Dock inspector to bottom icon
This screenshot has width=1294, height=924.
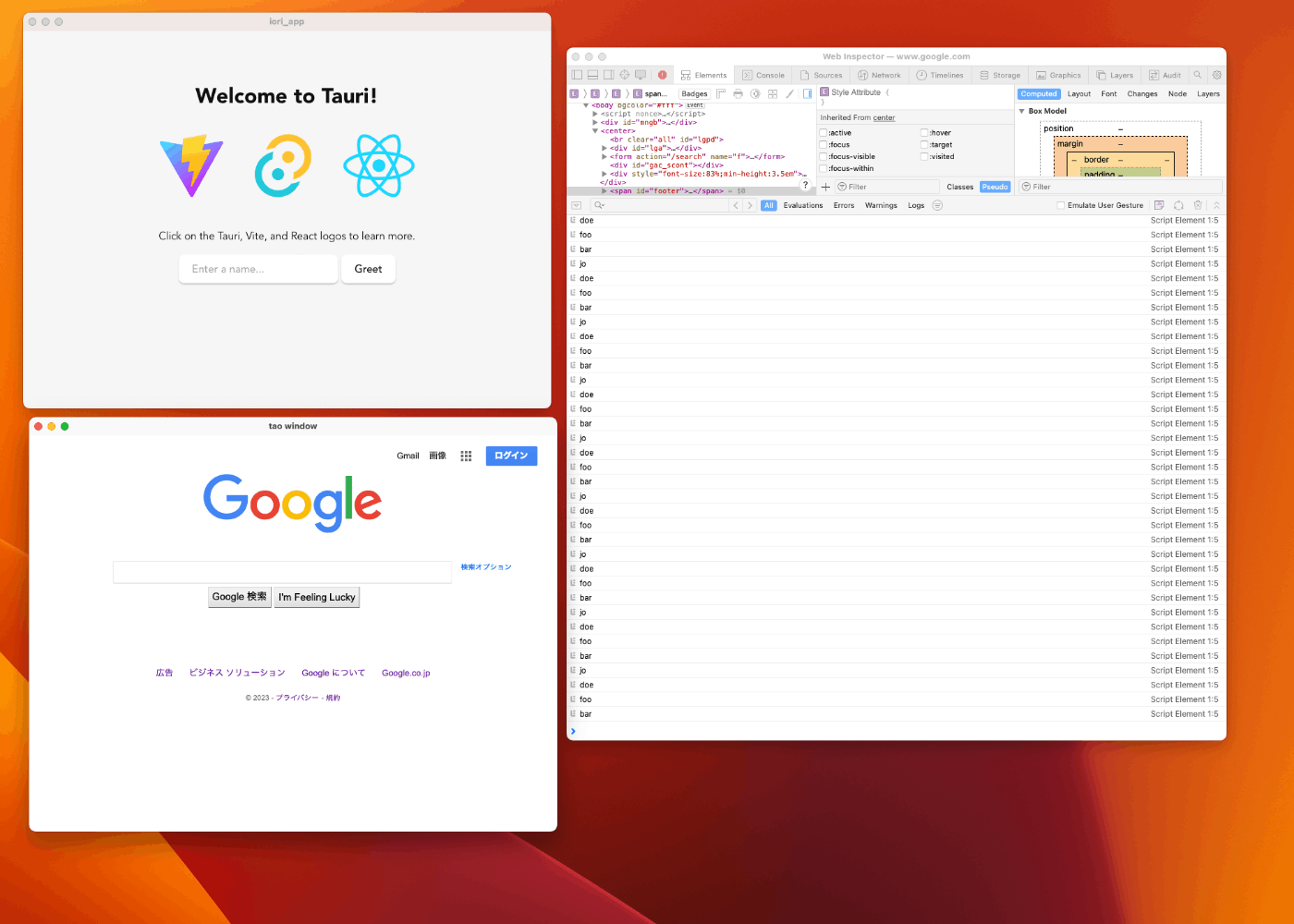(x=592, y=75)
